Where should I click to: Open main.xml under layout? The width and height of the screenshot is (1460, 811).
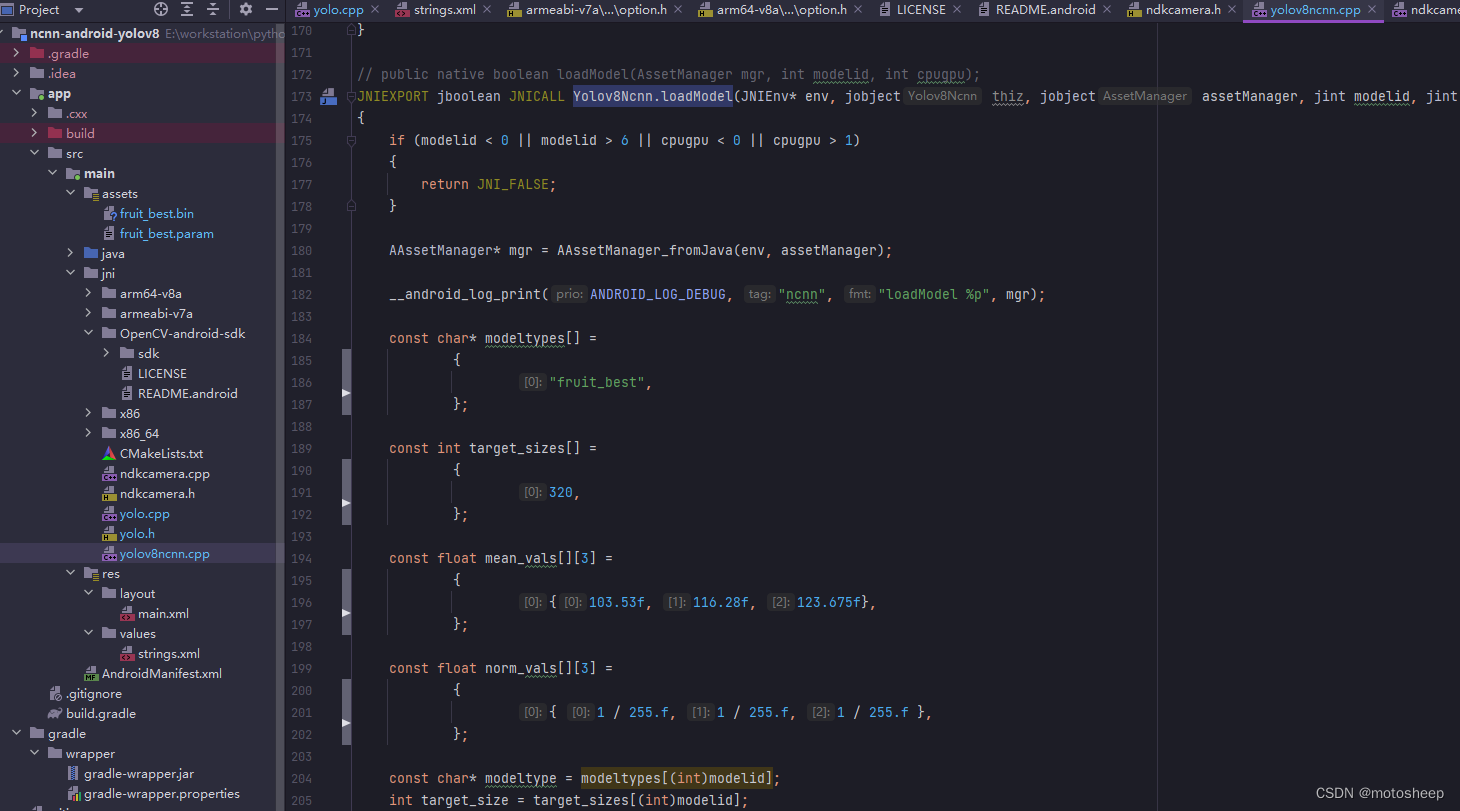tap(163, 613)
